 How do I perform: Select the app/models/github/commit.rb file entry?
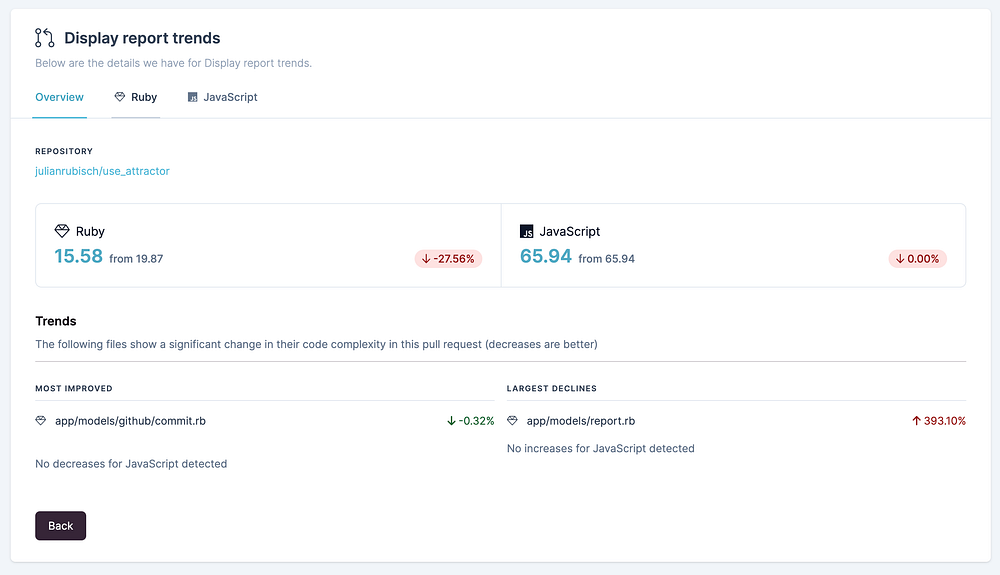tap(130, 421)
